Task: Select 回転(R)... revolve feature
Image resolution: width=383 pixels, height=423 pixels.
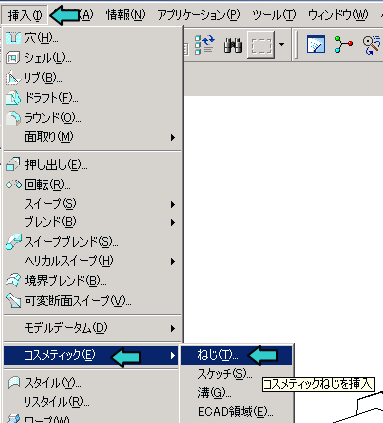Action: point(93,184)
